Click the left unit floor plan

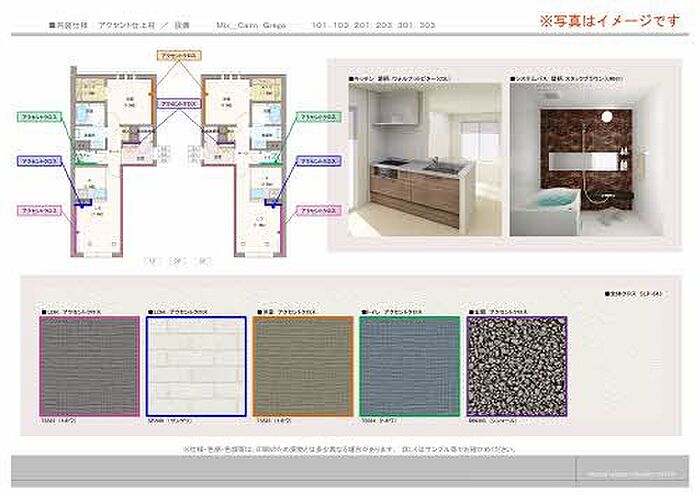(107, 160)
